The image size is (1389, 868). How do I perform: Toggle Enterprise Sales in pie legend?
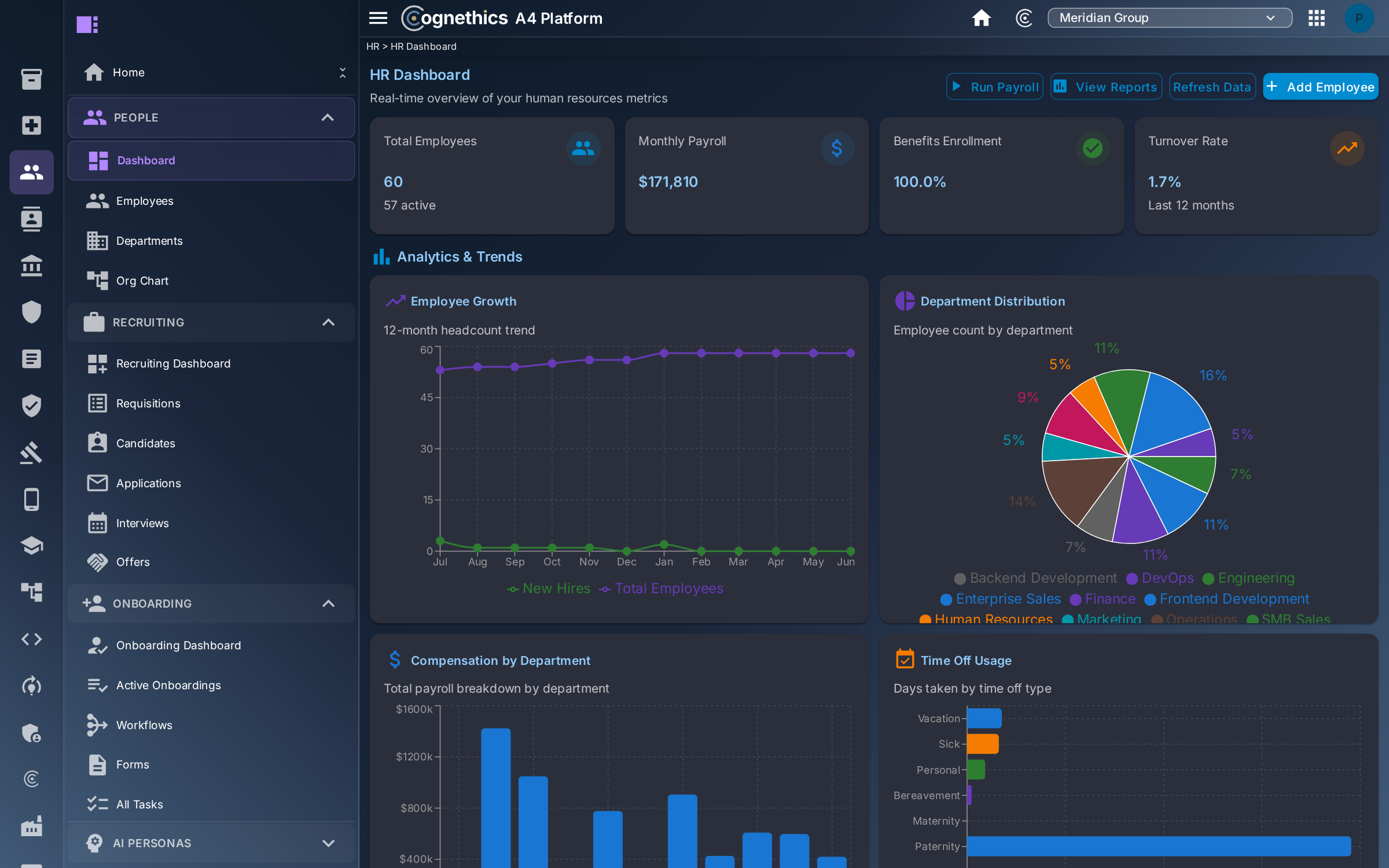1001,599
